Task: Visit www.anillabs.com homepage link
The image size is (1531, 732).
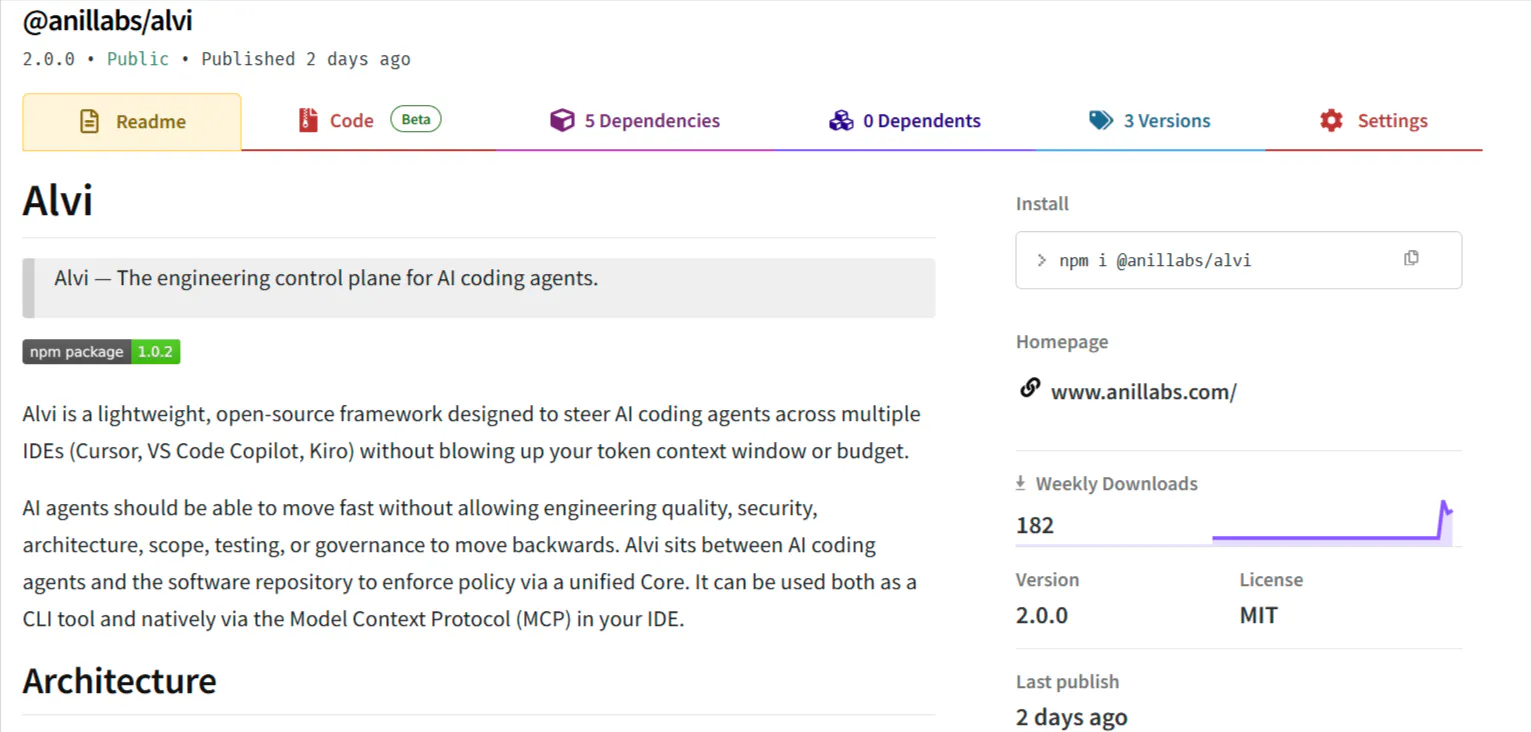Action: tap(1144, 392)
